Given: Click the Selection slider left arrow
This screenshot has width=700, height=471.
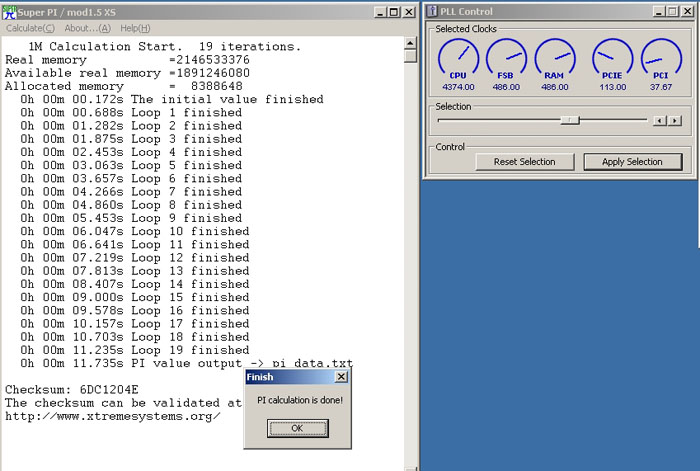Looking at the screenshot, I should (659, 121).
